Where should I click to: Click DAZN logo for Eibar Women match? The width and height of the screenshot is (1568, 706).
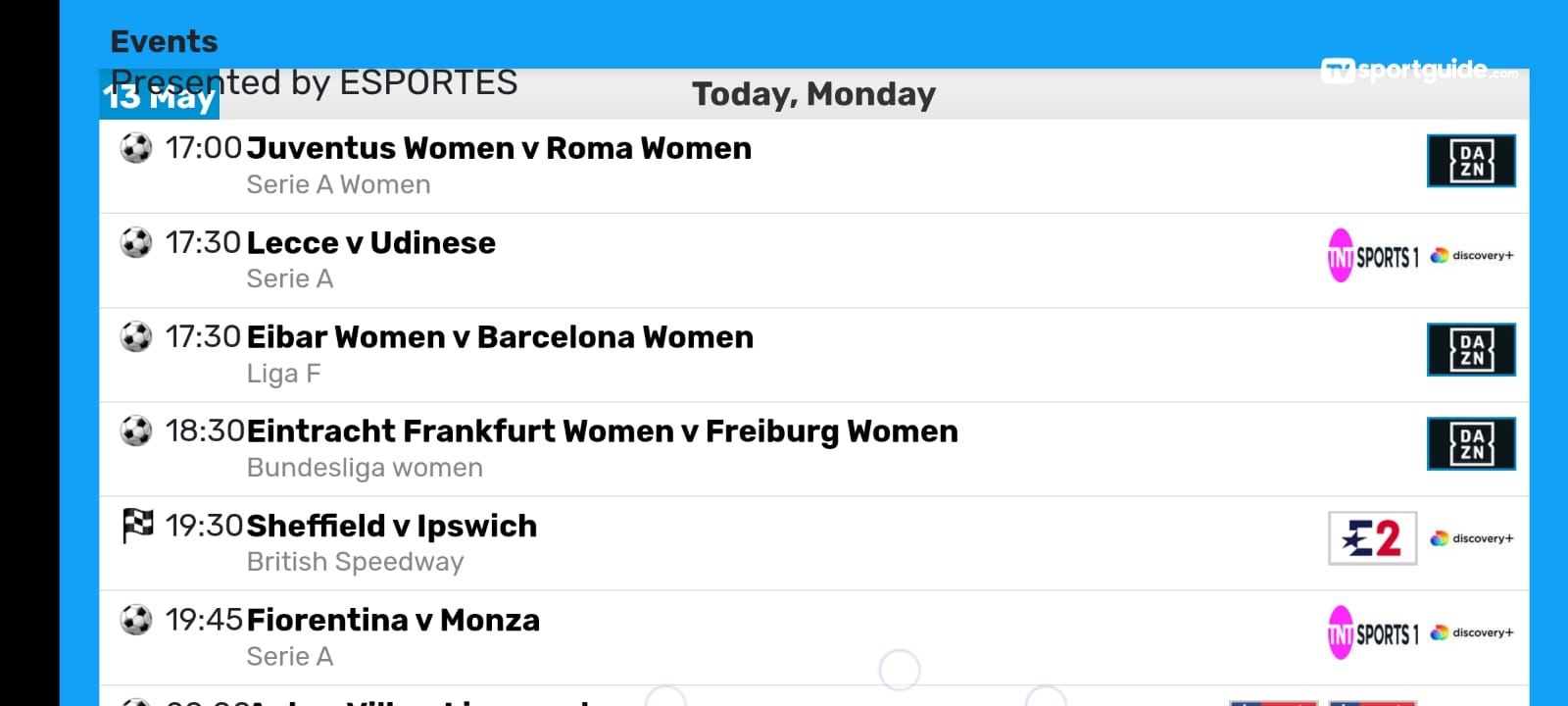[x=1471, y=350]
